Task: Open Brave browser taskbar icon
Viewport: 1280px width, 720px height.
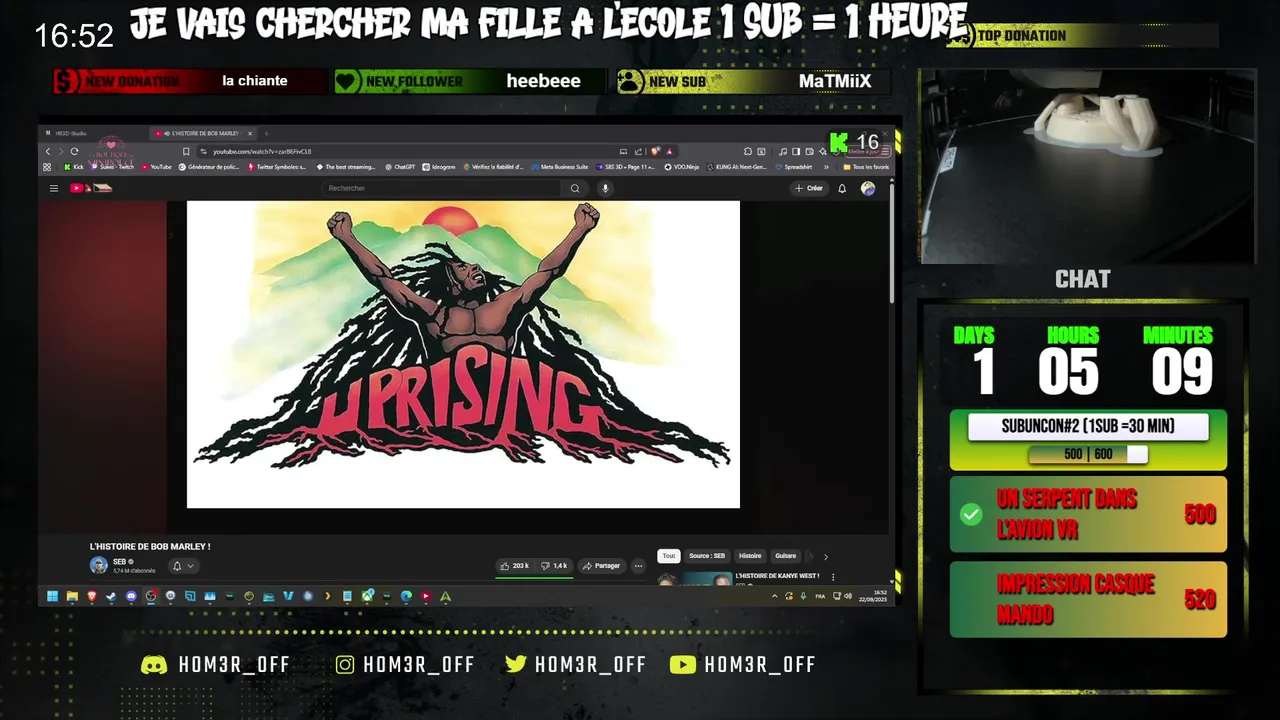Action: [x=92, y=596]
